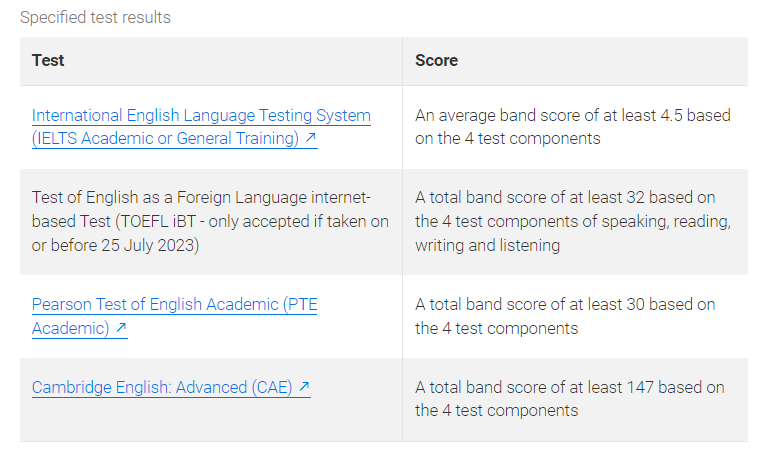Click the TOEFL 'at least 32' score text
Screen dimensions: 765x462
(631, 198)
